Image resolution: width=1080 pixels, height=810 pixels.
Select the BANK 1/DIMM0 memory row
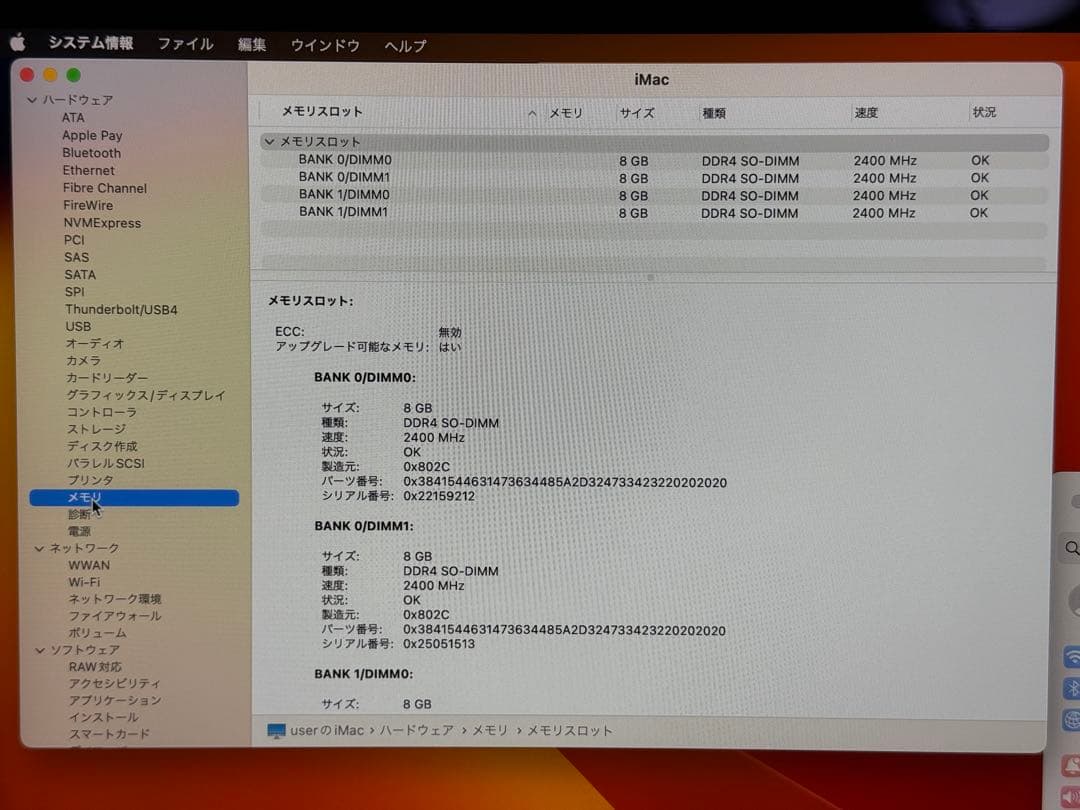(x=345, y=194)
